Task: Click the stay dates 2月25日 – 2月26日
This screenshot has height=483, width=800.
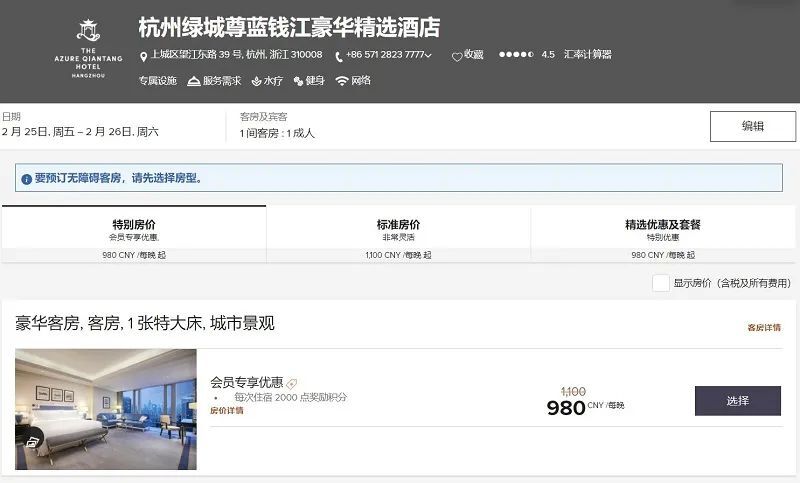Action: tap(80, 132)
